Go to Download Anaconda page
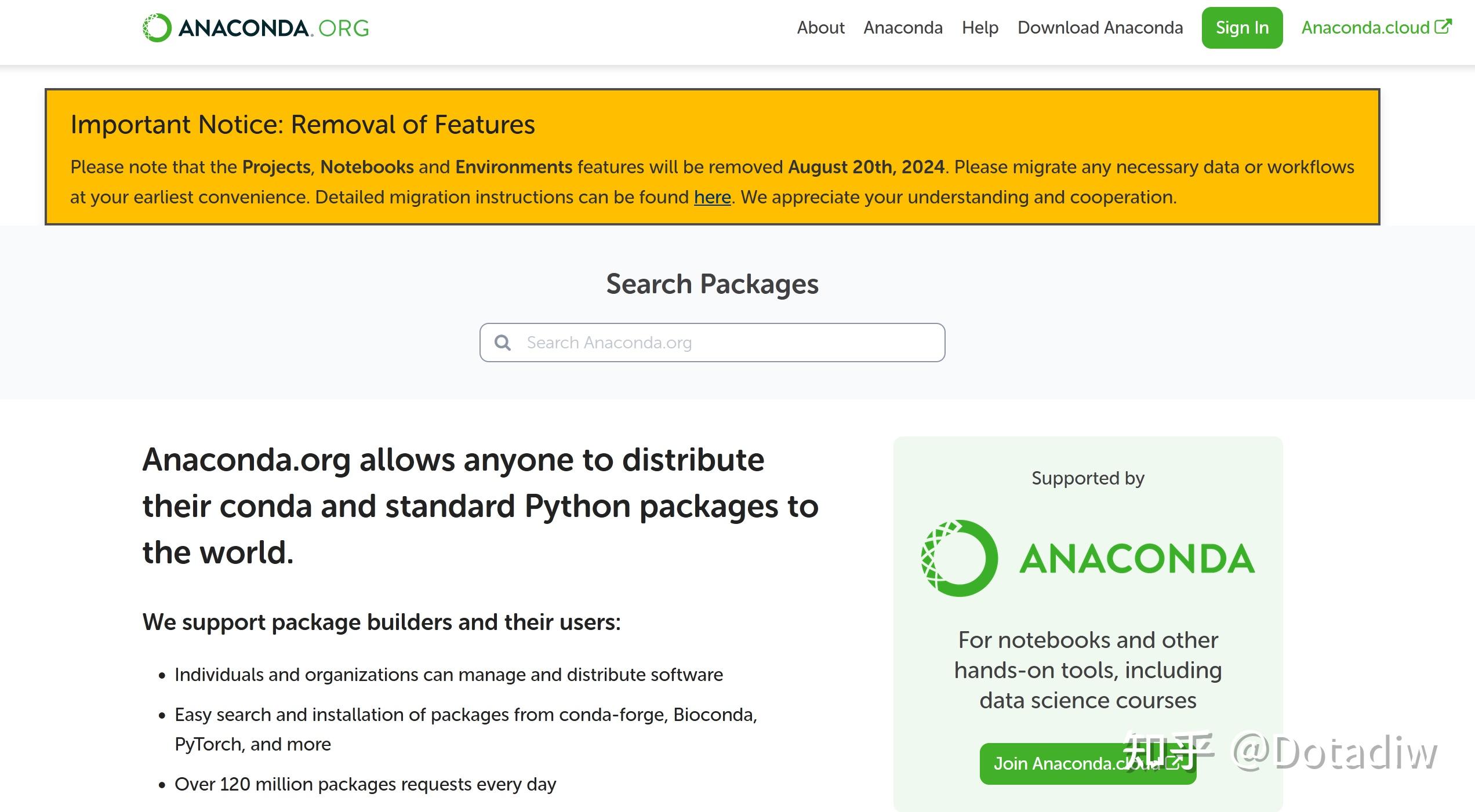Screen dimensions: 1475x812 click(x=1100, y=28)
